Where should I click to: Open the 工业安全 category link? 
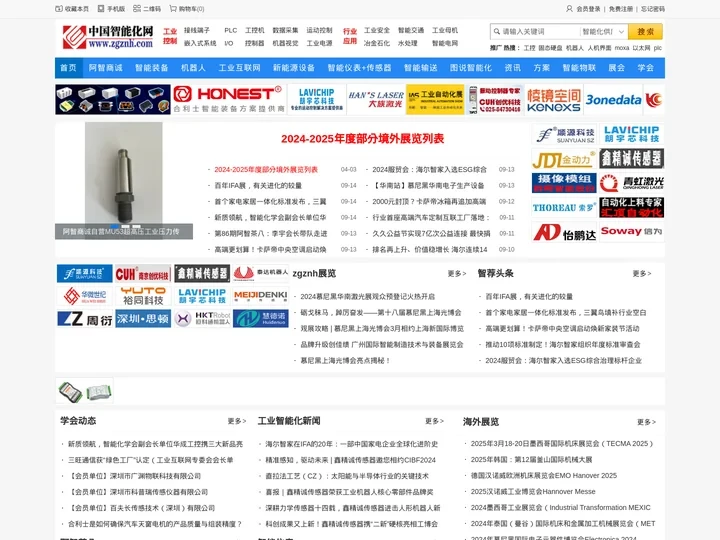click(x=377, y=30)
